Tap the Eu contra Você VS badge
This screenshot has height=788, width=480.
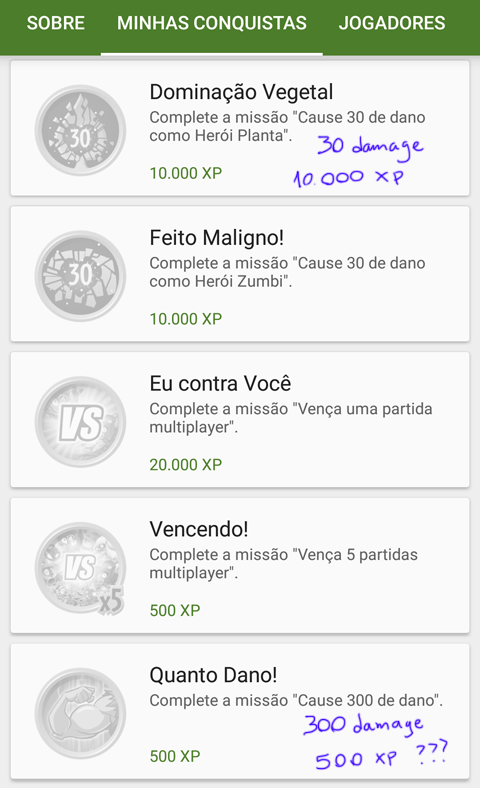pos(80,422)
